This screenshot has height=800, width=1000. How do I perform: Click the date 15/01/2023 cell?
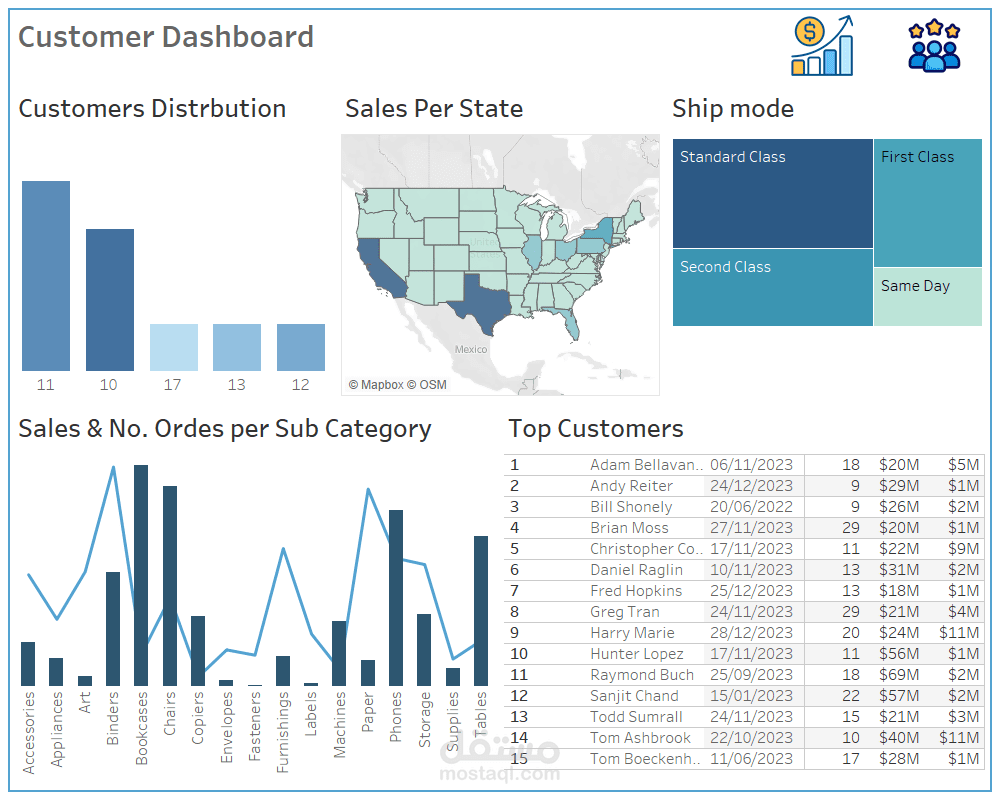[x=751, y=696]
